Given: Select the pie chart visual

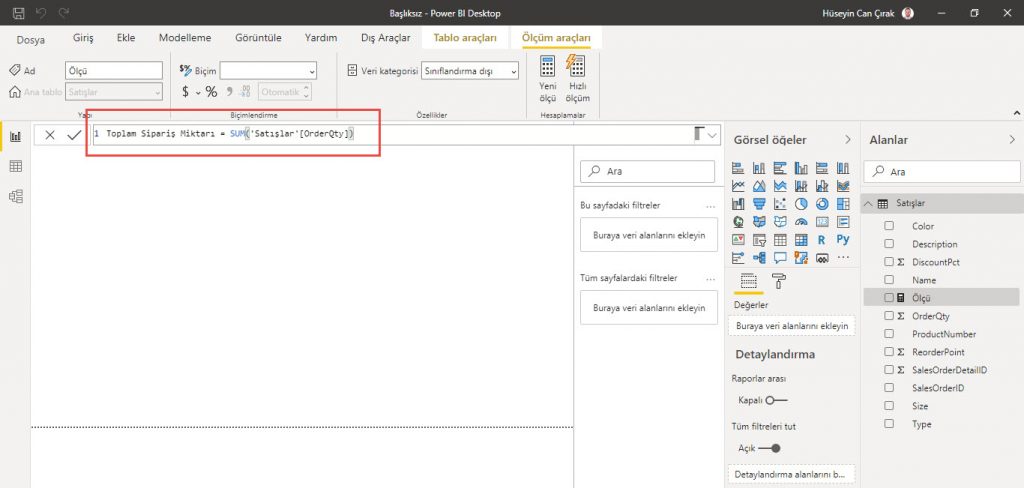Looking at the screenshot, I should [x=801, y=204].
